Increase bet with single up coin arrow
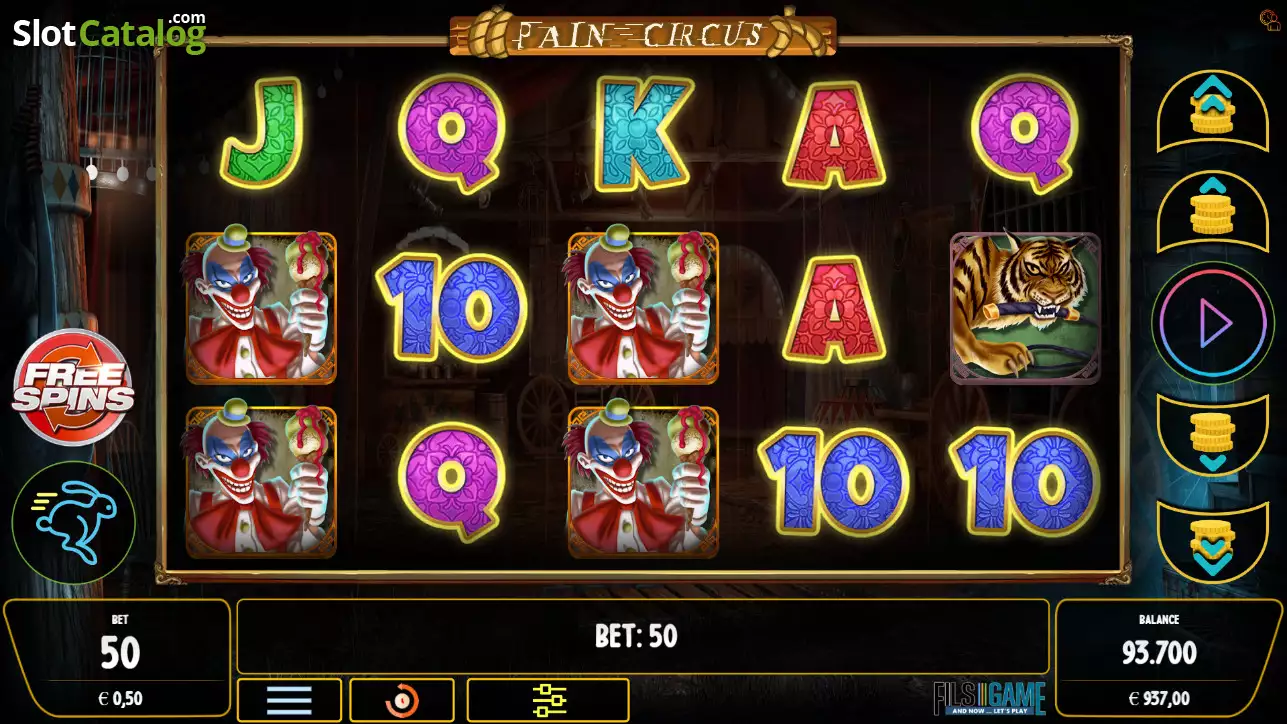Image resolution: width=1287 pixels, height=724 pixels. [x=1213, y=210]
